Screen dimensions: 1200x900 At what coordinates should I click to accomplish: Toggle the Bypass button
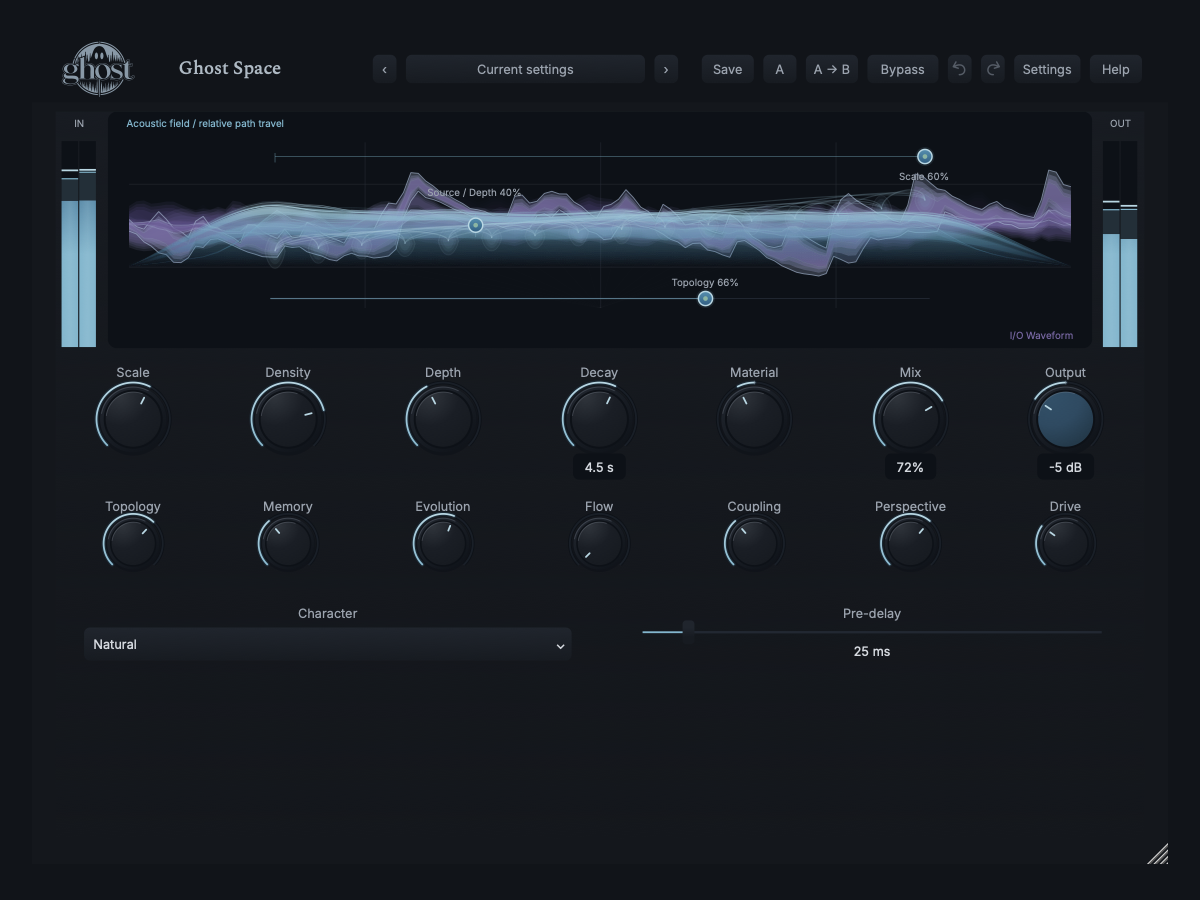pos(902,69)
